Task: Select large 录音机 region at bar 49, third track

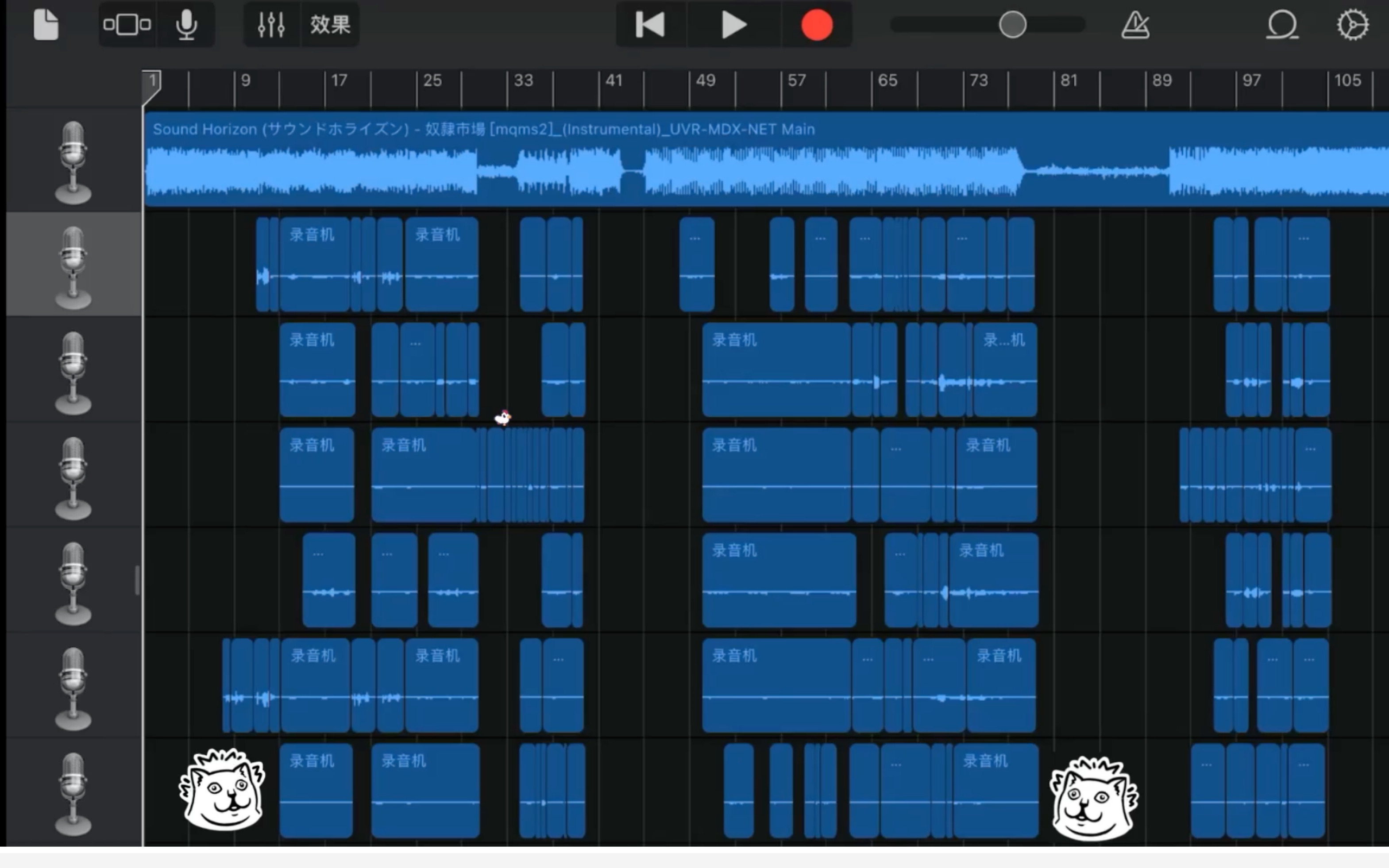Action: click(x=776, y=370)
